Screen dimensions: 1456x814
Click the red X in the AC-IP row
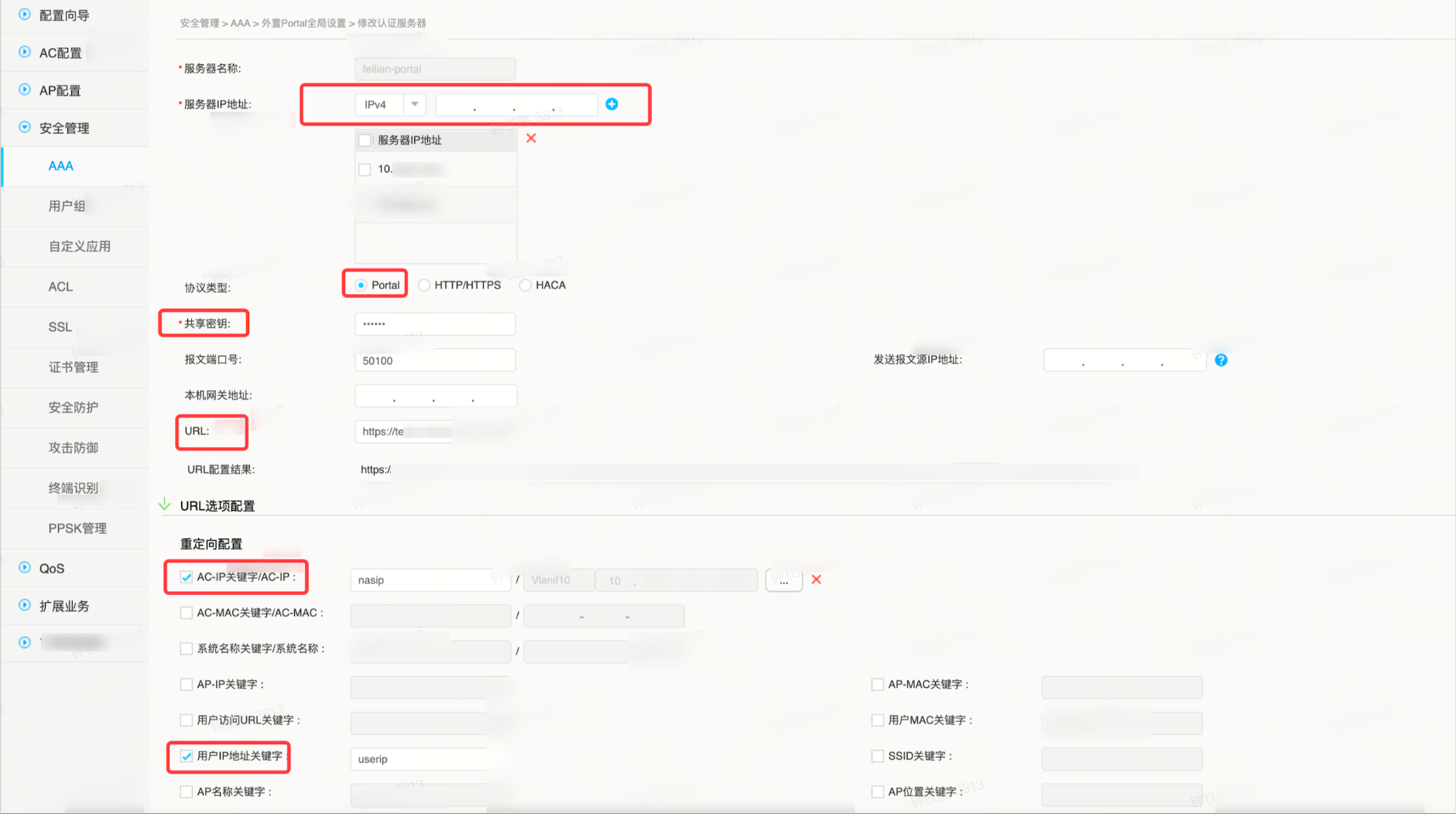click(x=816, y=580)
